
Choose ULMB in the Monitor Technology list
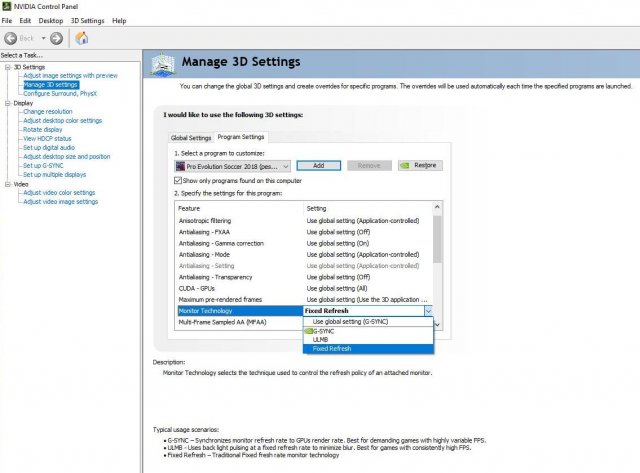point(322,339)
